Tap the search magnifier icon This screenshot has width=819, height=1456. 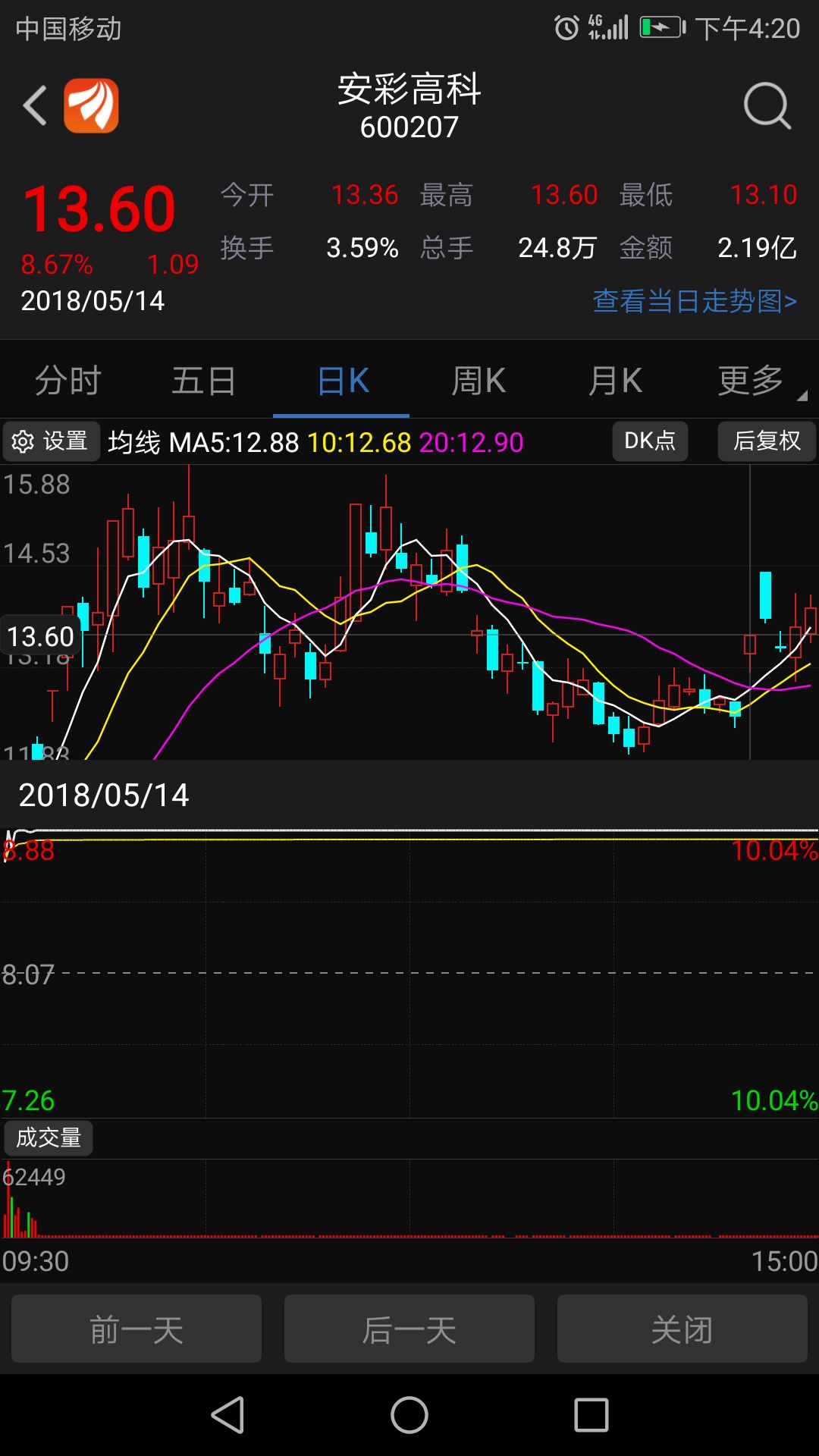tap(767, 106)
